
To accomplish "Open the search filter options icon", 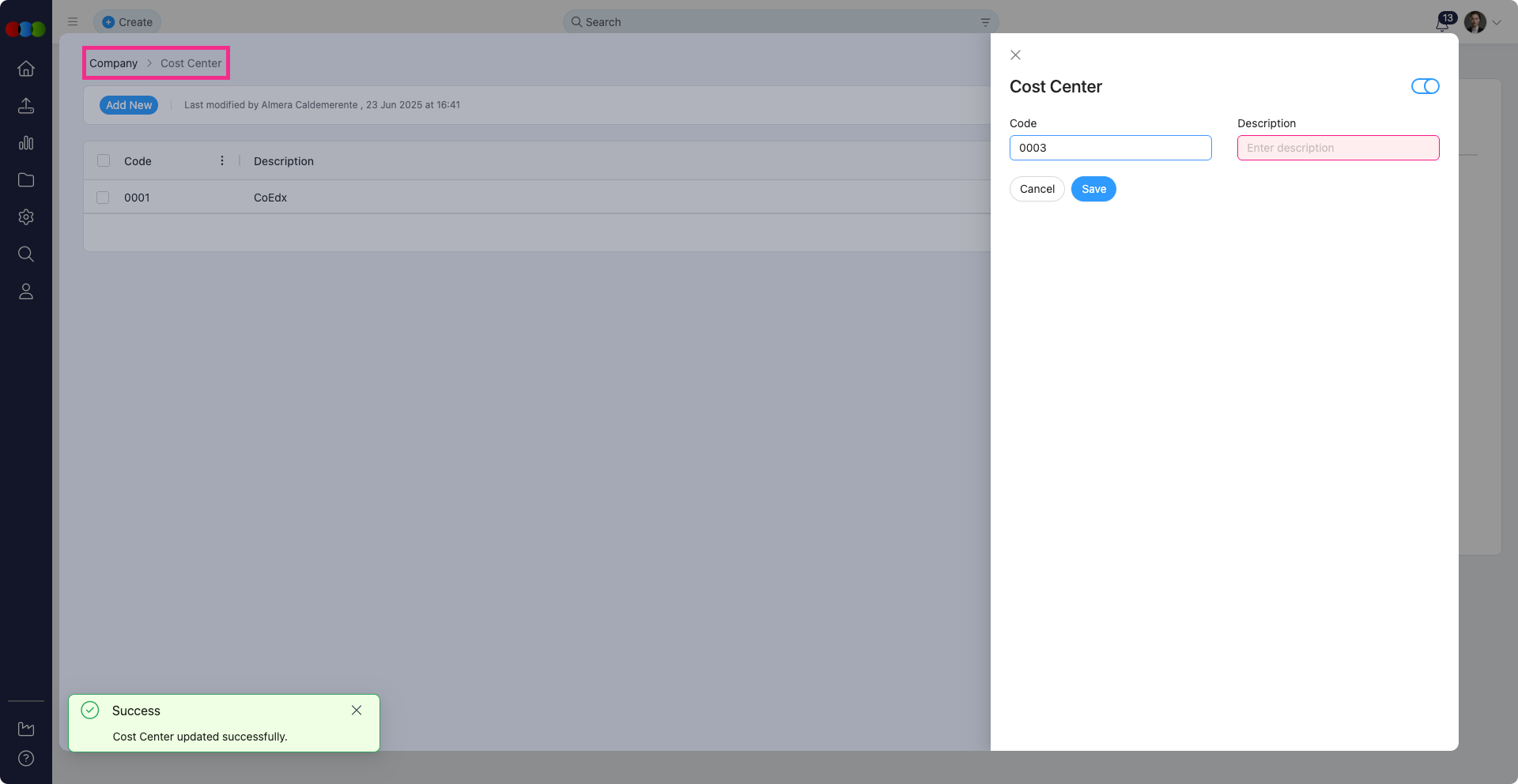I will 985,22.
